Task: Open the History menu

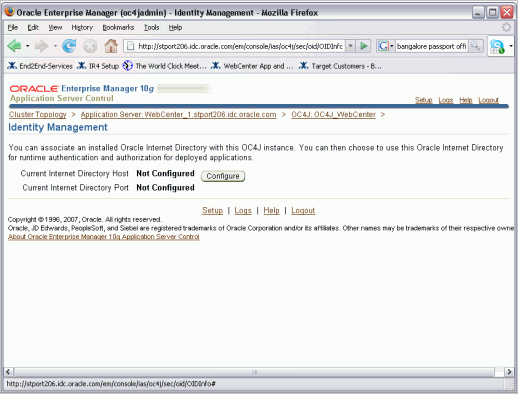Action: click(x=82, y=27)
